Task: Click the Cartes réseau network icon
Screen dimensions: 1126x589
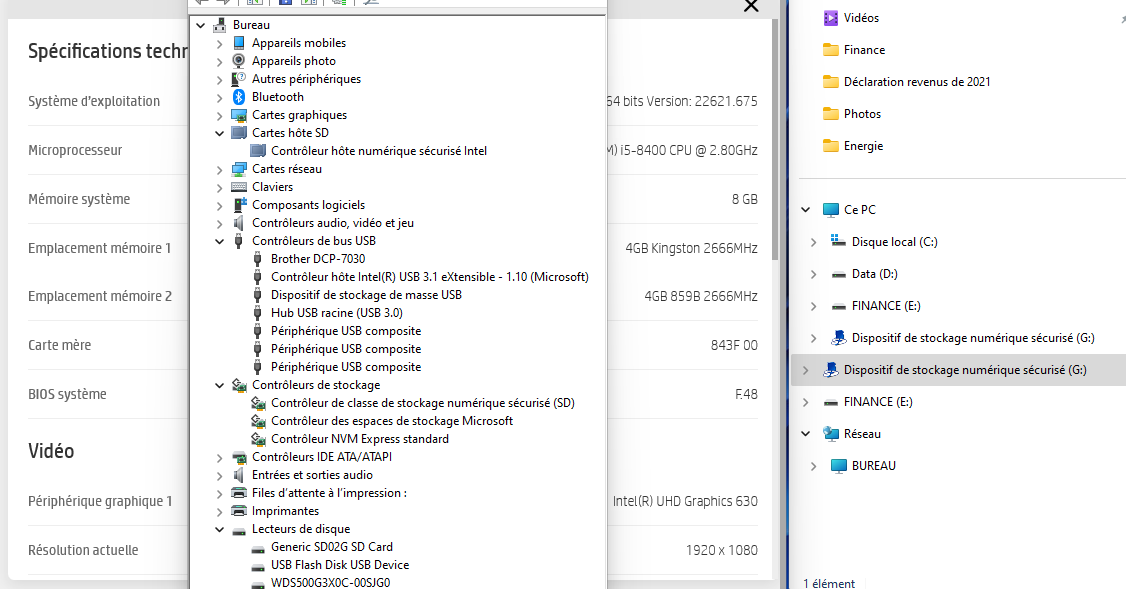Action: click(x=239, y=169)
